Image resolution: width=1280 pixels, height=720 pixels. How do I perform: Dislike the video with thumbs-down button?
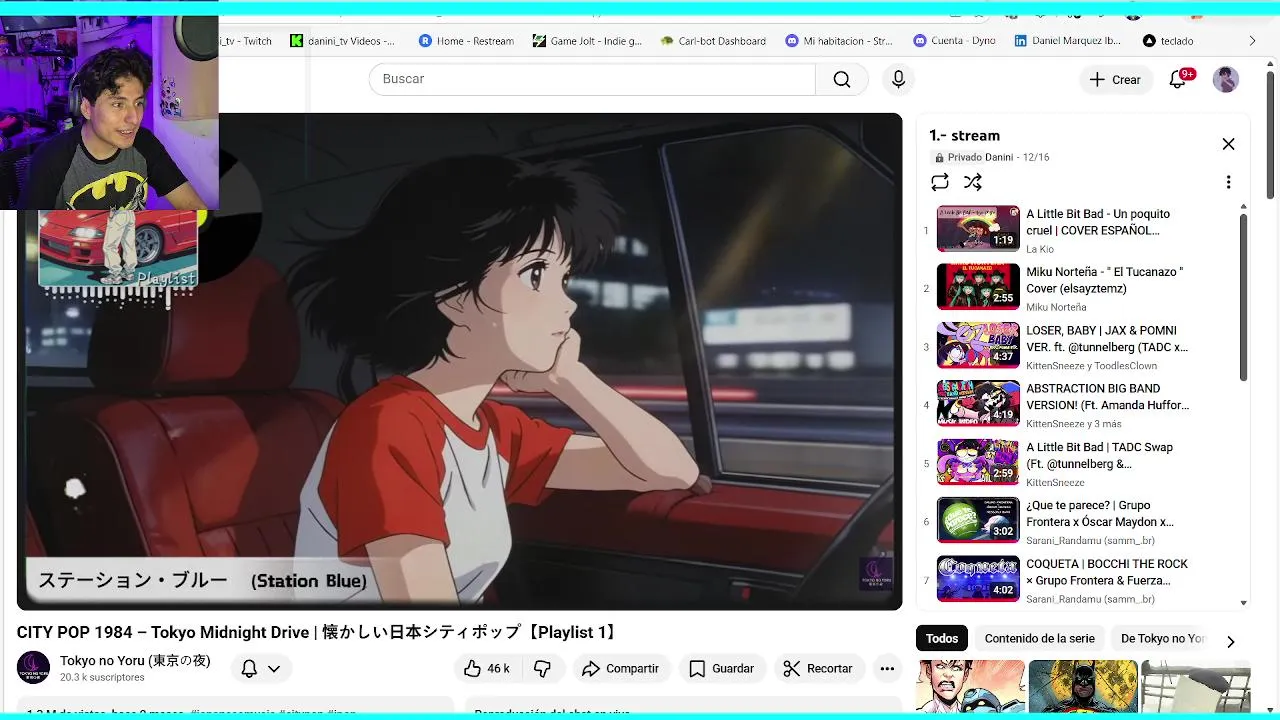[x=543, y=669]
